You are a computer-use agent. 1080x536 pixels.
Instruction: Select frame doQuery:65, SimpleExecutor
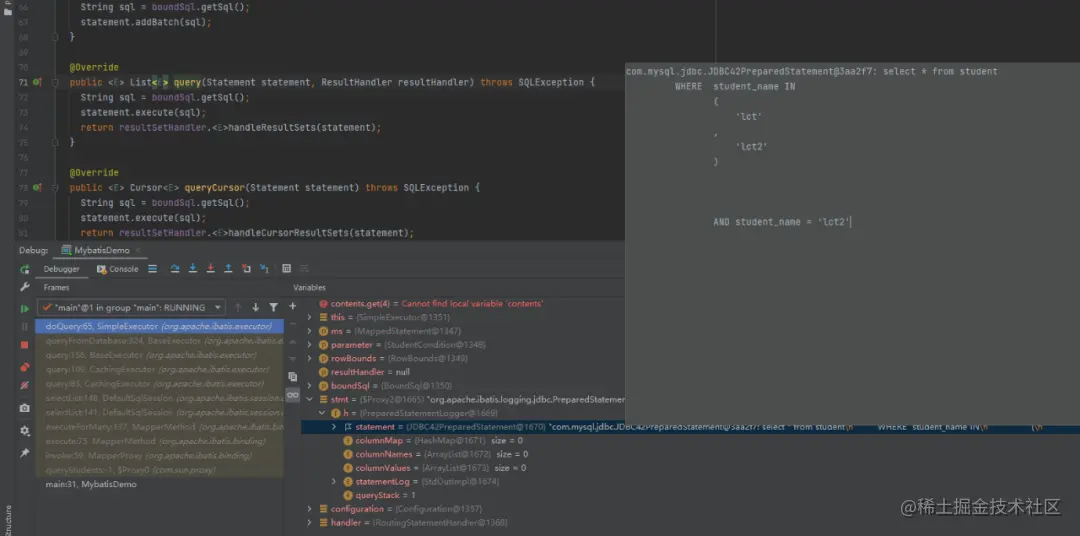click(159, 327)
